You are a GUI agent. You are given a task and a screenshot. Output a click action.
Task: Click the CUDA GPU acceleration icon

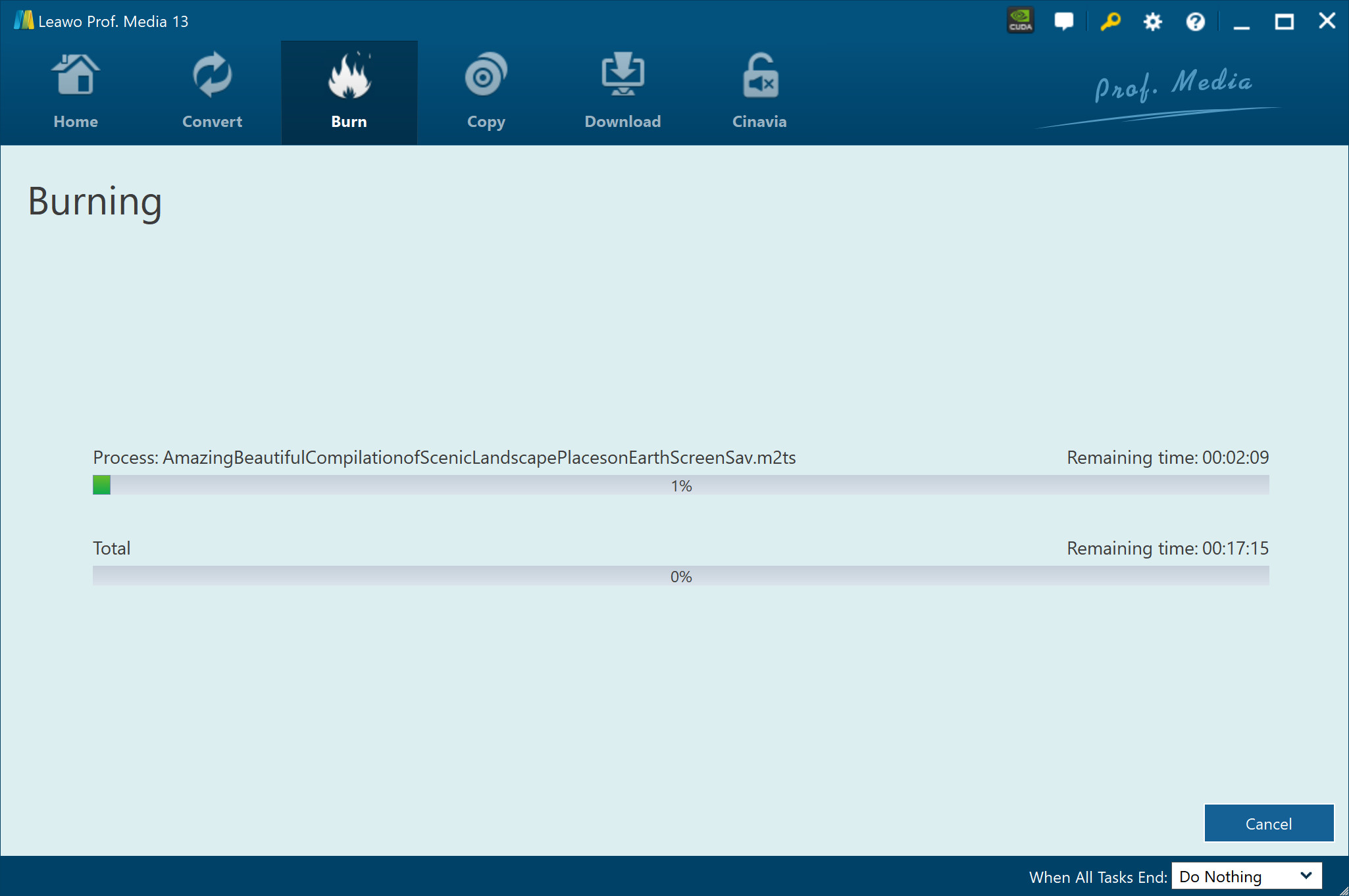point(1020,21)
